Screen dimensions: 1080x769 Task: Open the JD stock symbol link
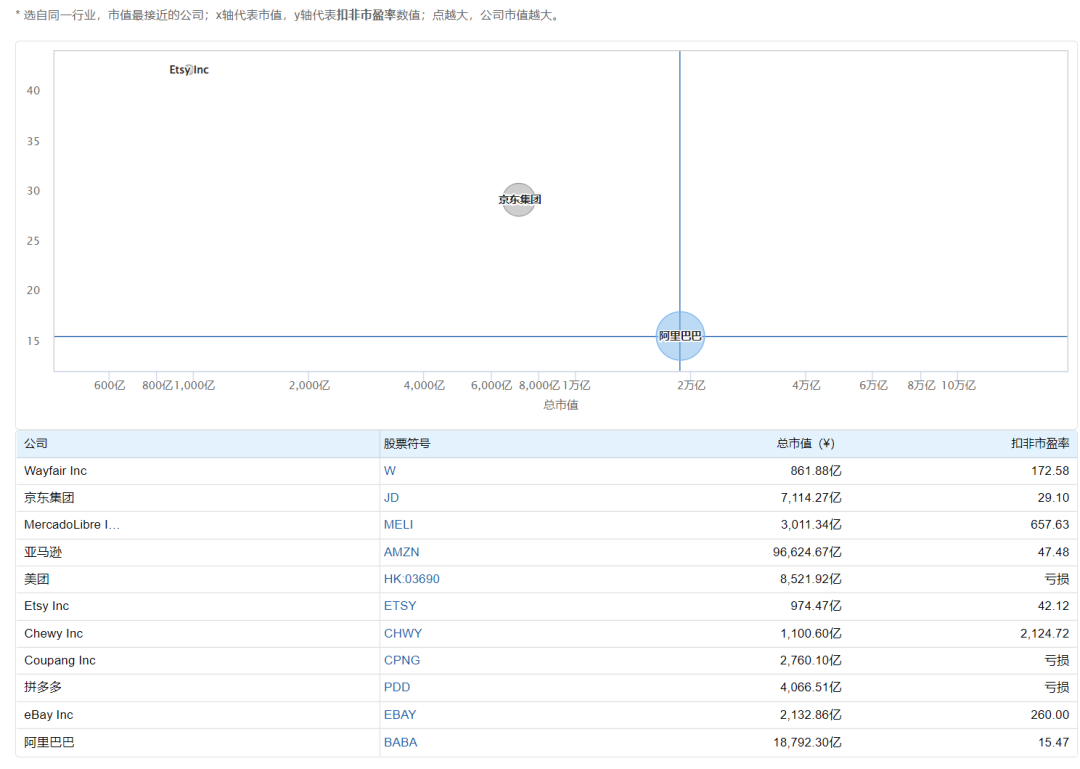391,498
